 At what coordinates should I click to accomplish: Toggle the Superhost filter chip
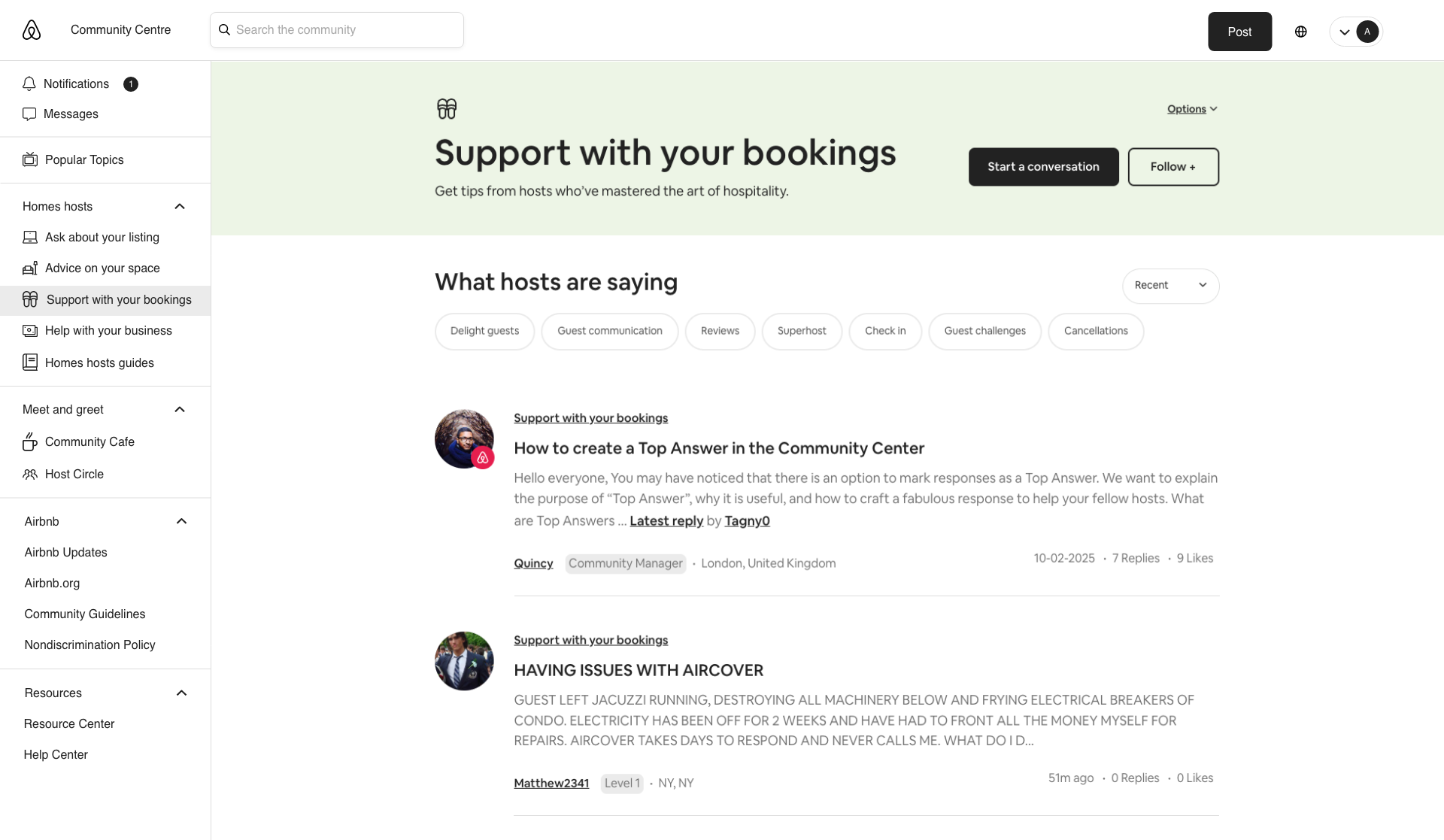pos(801,331)
